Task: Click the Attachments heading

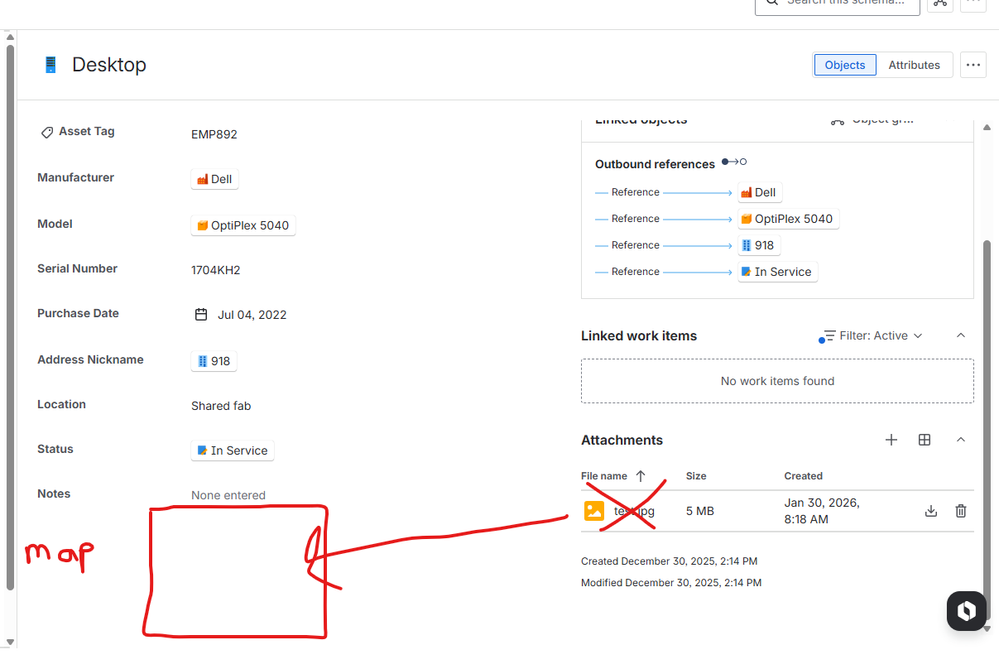Action: point(621,440)
